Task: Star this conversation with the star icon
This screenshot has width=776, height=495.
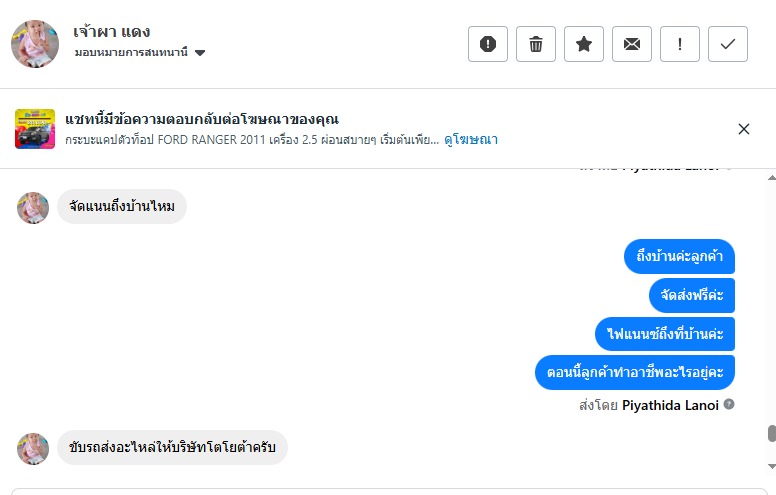Action: 584,44
